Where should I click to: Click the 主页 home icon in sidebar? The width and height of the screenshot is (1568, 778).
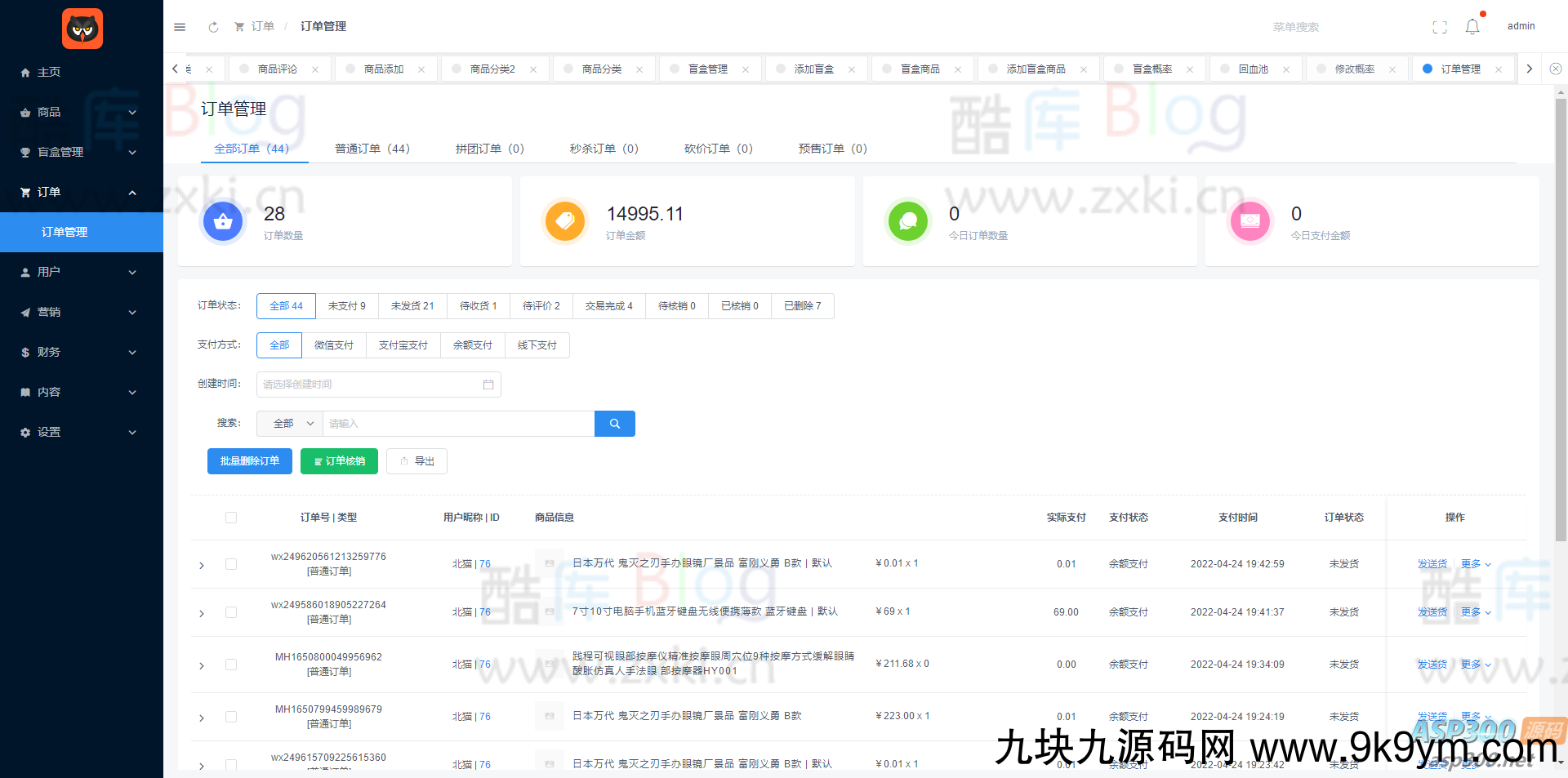click(24, 72)
